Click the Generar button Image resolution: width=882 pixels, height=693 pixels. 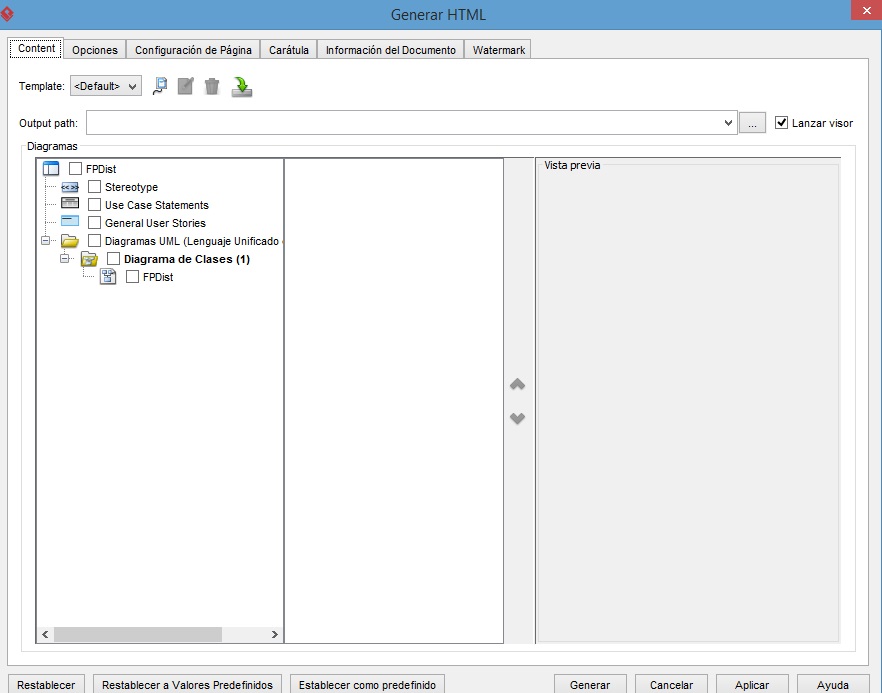click(590, 685)
